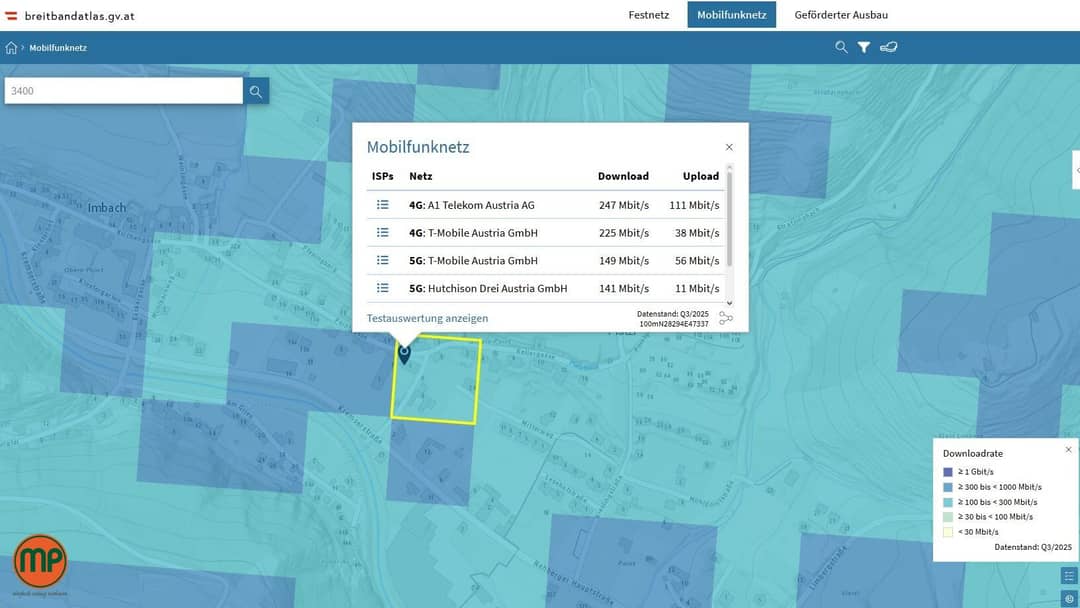Open search from the blue toolbar magnifier
1080x608 pixels.
[841, 47]
